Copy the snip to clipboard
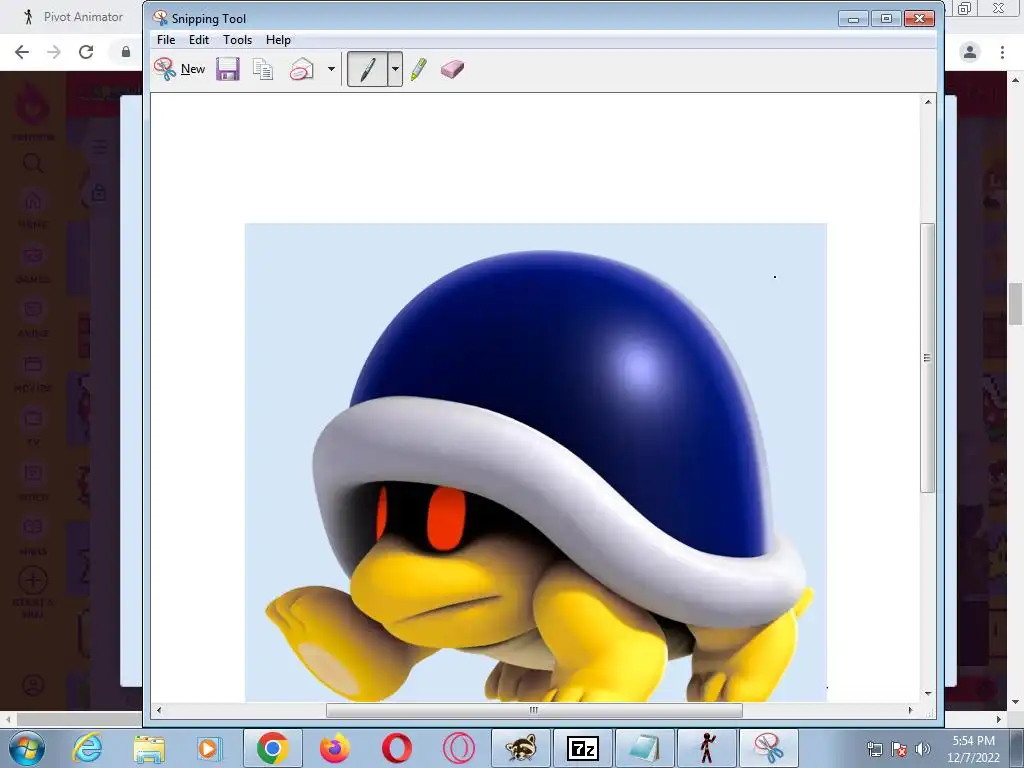The height and width of the screenshot is (768, 1024). click(263, 69)
